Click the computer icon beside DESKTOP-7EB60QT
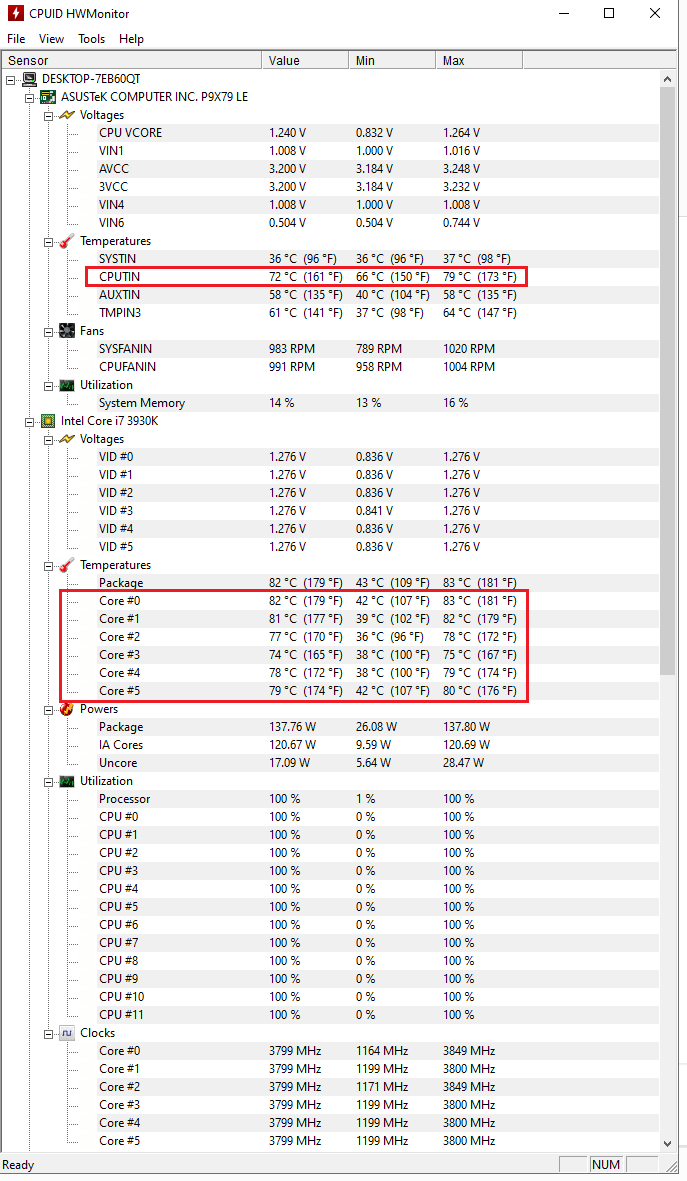The width and height of the screenshot is (687, 1181). point(29,79)
